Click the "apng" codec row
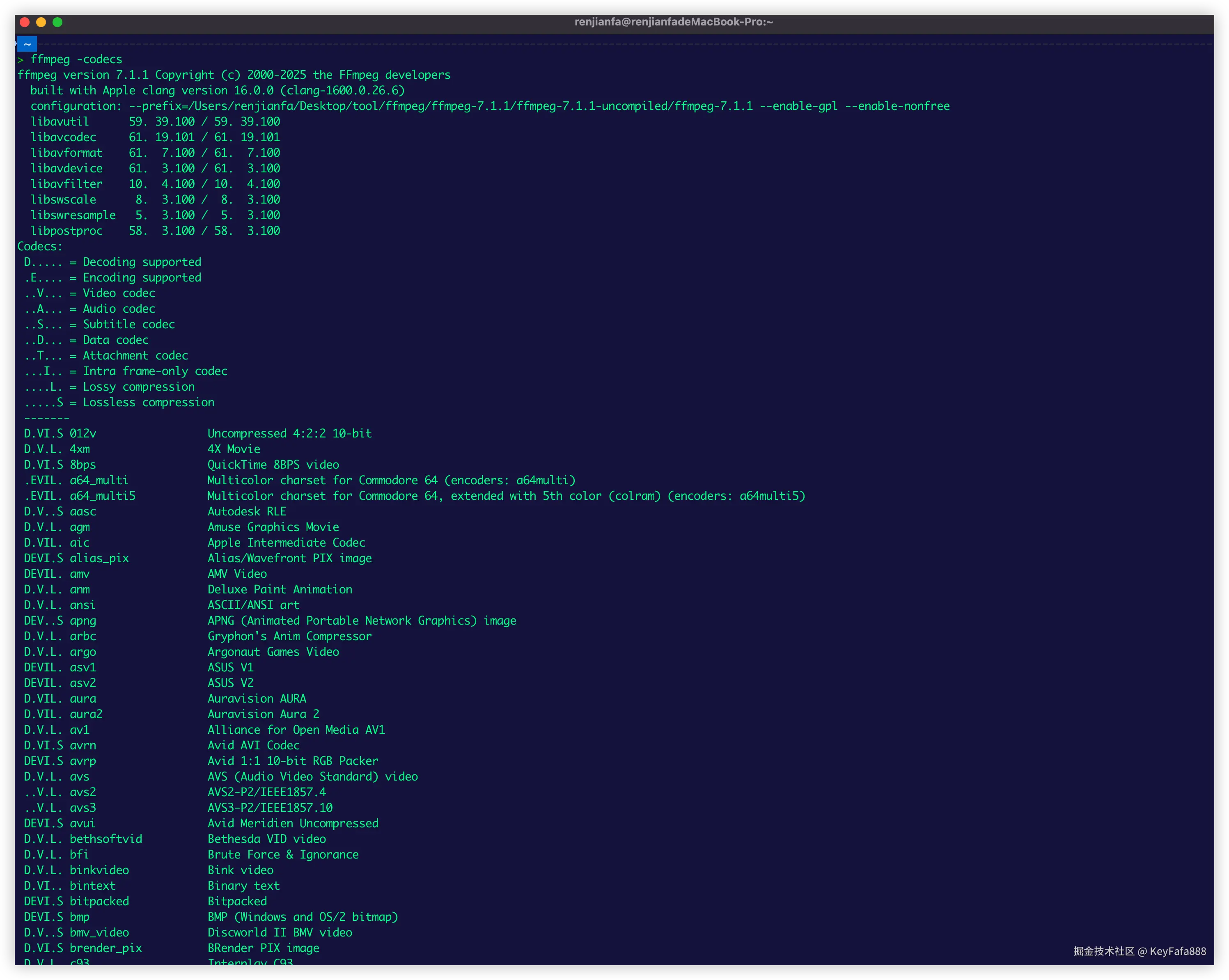The height and width of the screenshot is (980, 1229). (83, 621)
